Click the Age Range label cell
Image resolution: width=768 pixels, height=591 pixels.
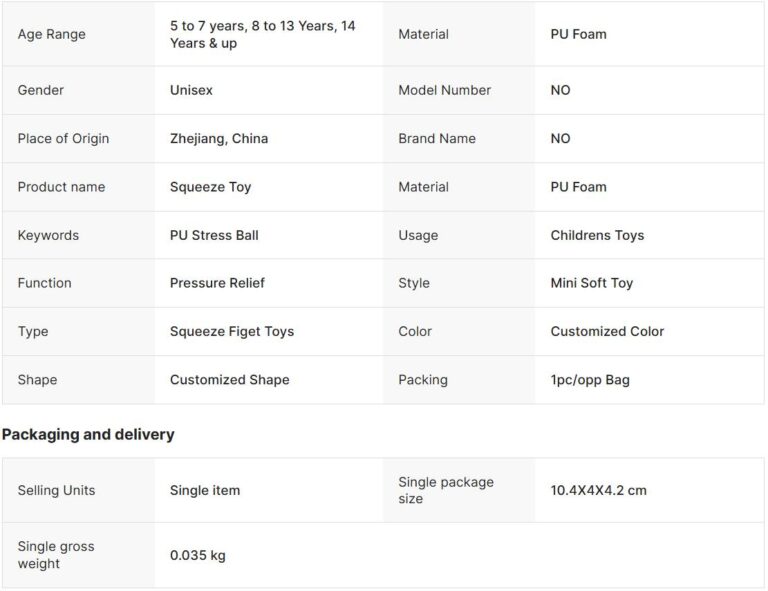(52, 34)
